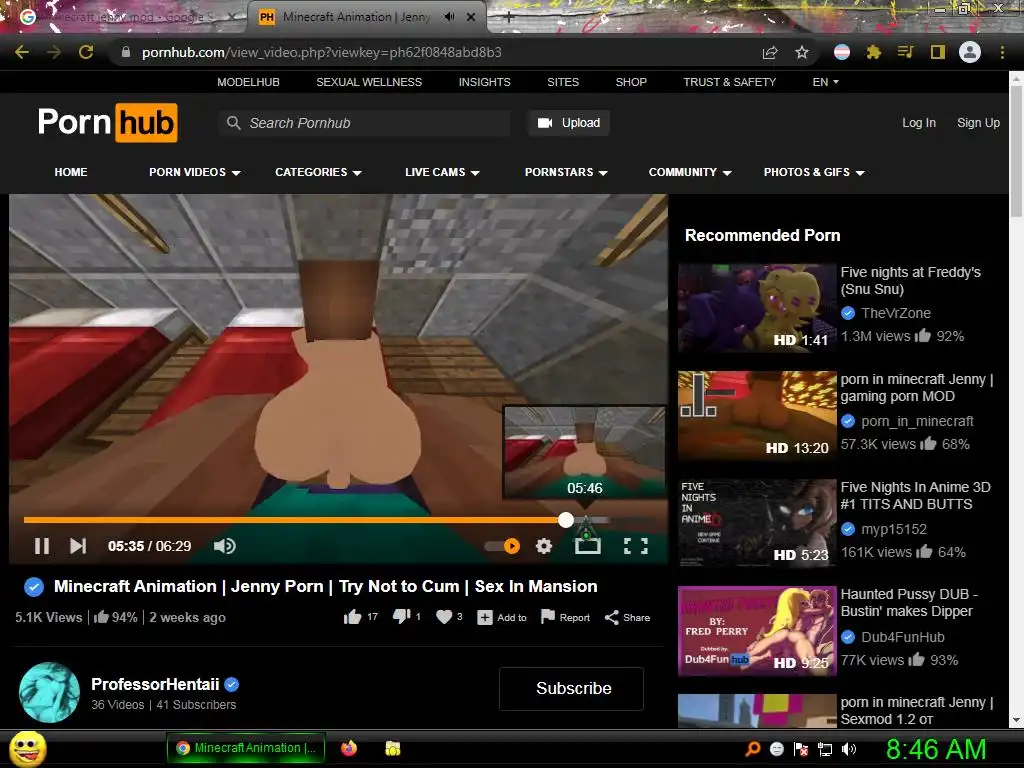Screen dimensions: 1024x768
Task: Open the smiley Start button on taskbar
Action: (x=27, y=749)
